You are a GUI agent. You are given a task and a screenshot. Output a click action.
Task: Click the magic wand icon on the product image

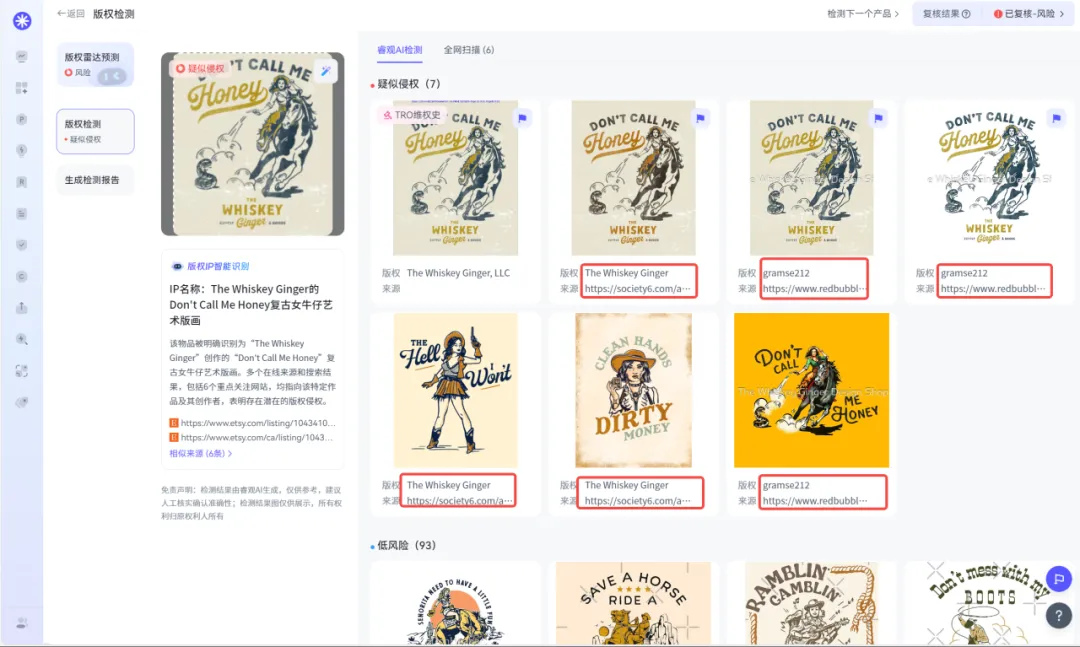click(x=326, y=71)
